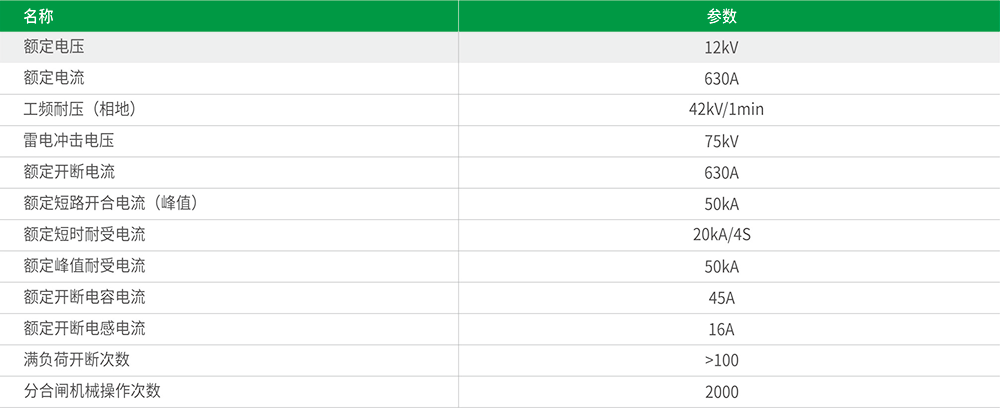Select the 16A value cell
The height and width of the screenshot is (408, 1000).
(x=721, y=329)
